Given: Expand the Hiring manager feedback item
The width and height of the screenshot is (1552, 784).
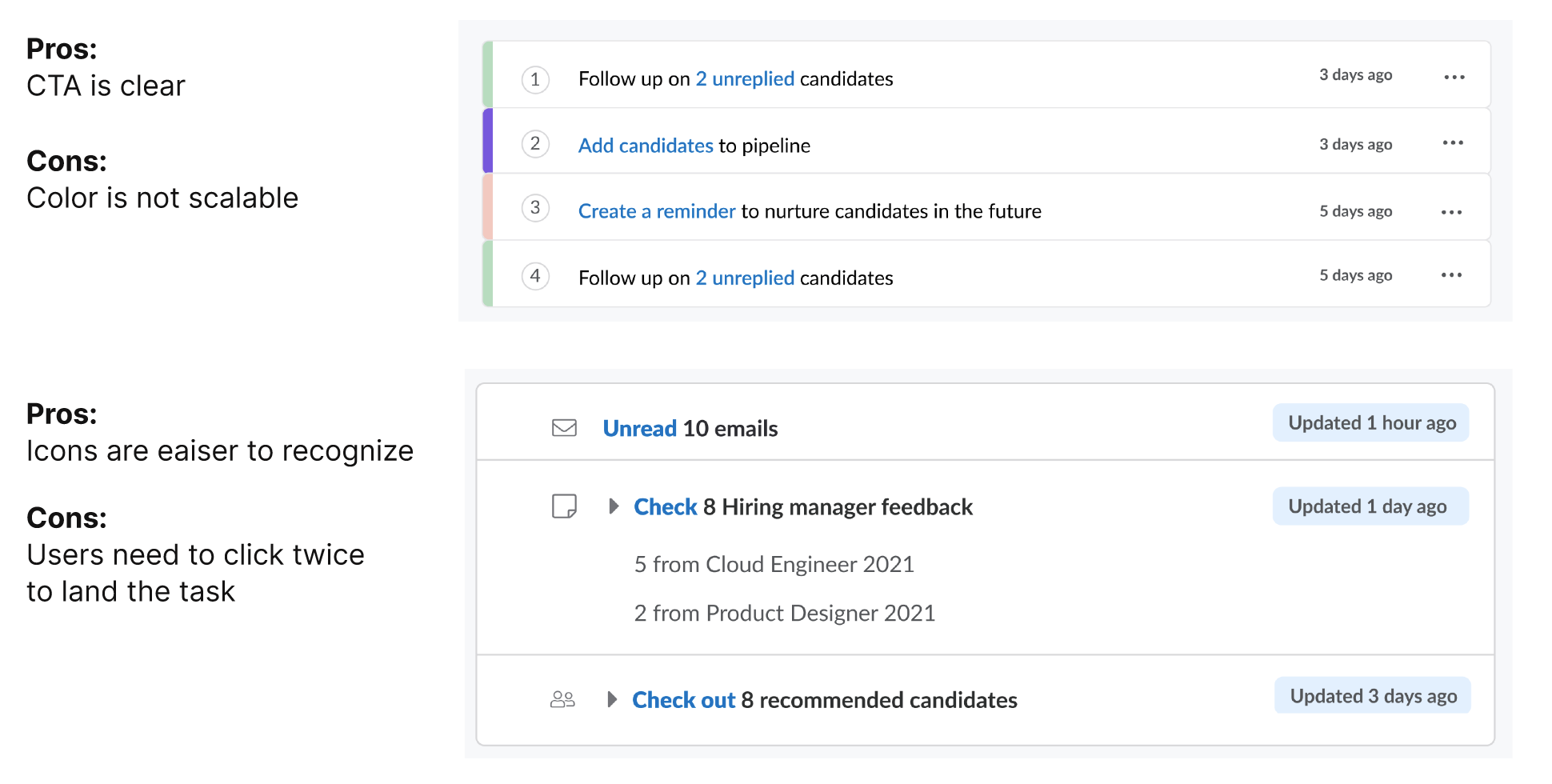Looking at the screenshot, I should coord(614,506).
